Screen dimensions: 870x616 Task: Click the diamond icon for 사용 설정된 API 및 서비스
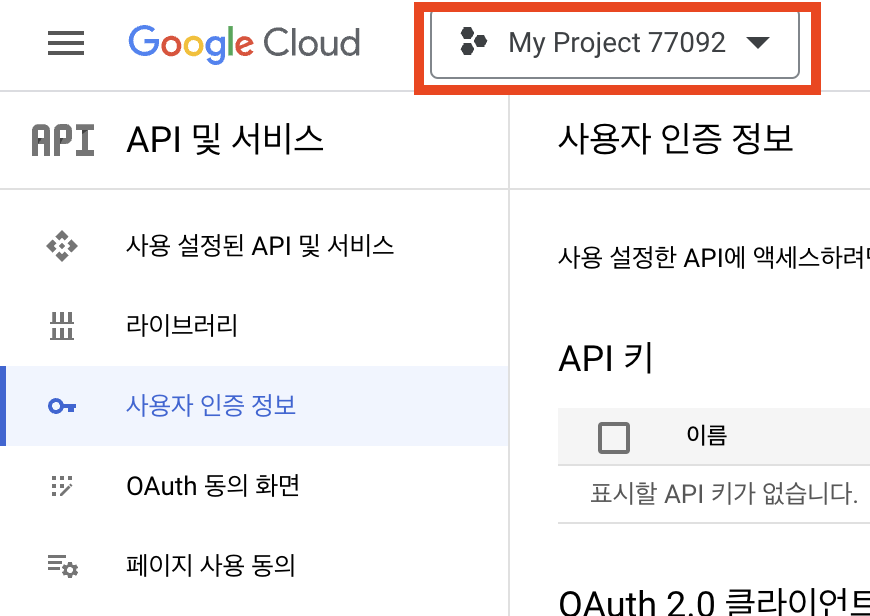point(62,246)
